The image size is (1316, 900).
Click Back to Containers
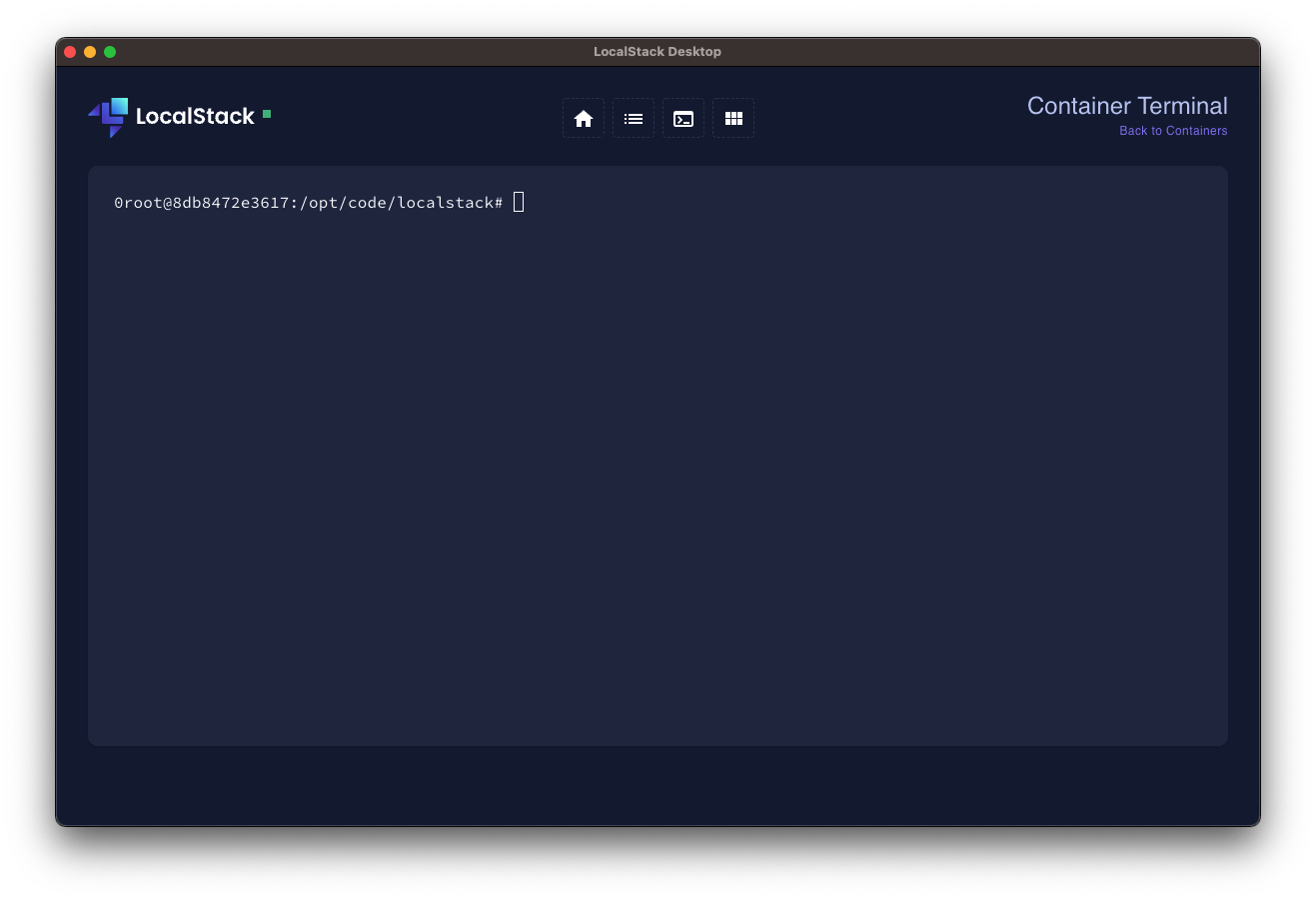(1172, 130)
